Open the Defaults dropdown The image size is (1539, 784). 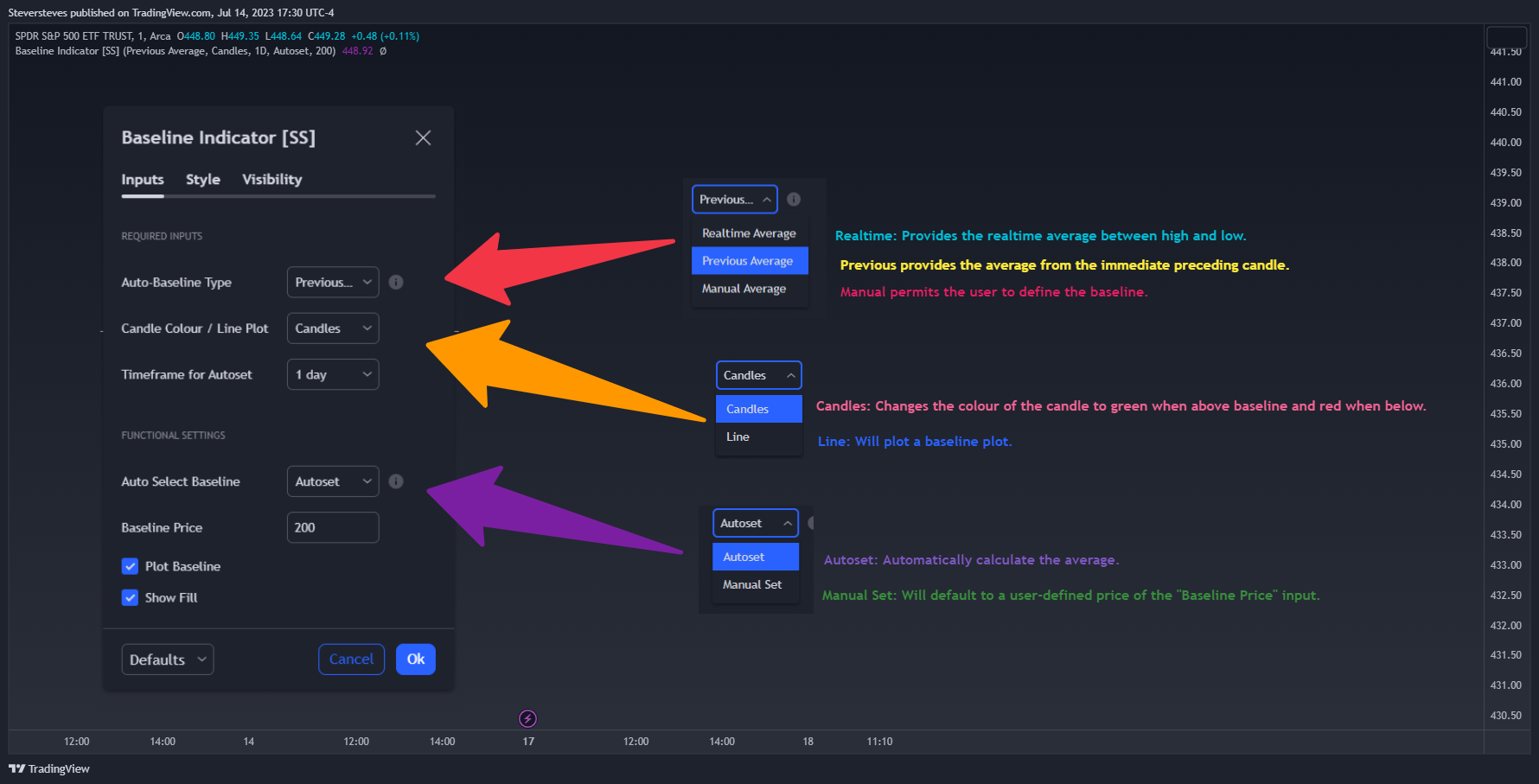tap(168, 660)
